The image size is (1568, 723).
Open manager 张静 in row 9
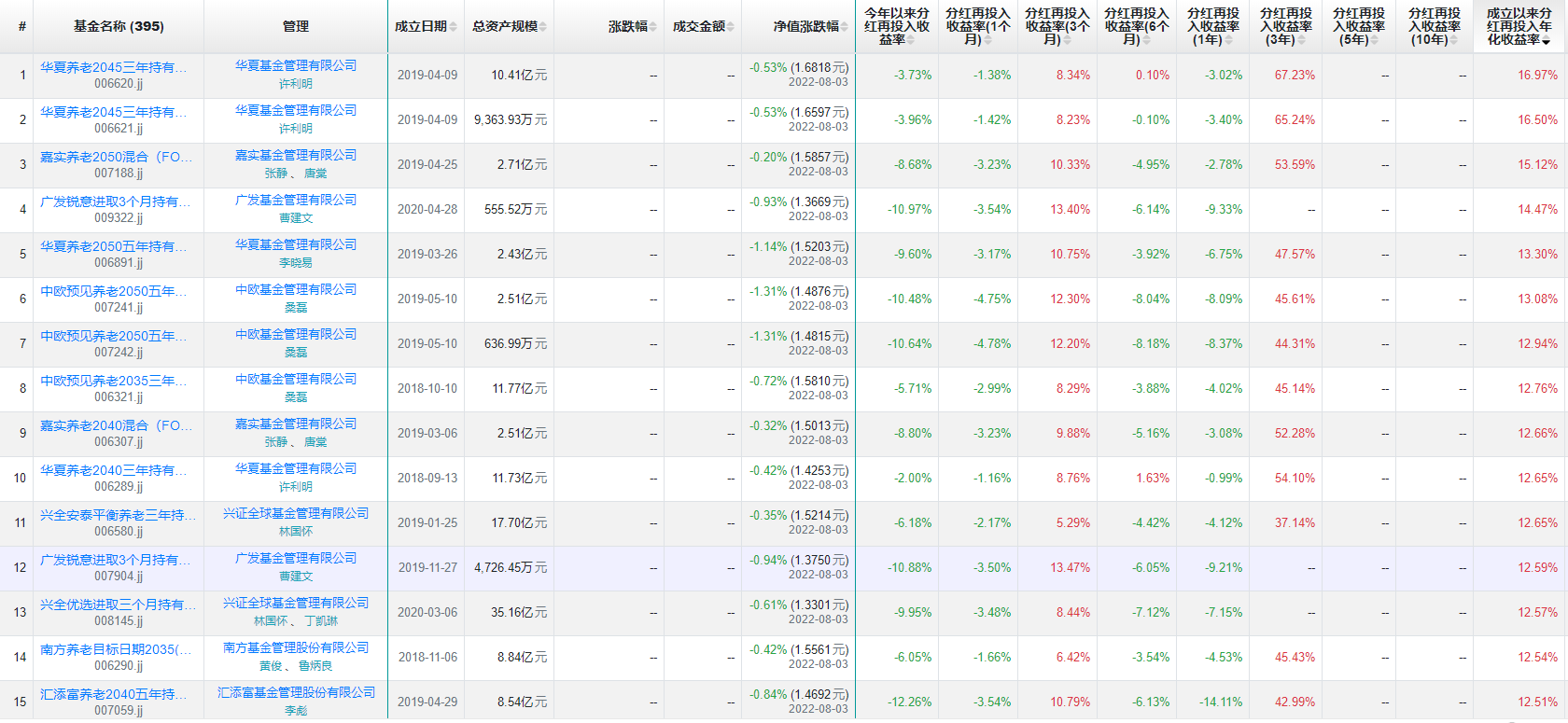(x=276, y=442)
